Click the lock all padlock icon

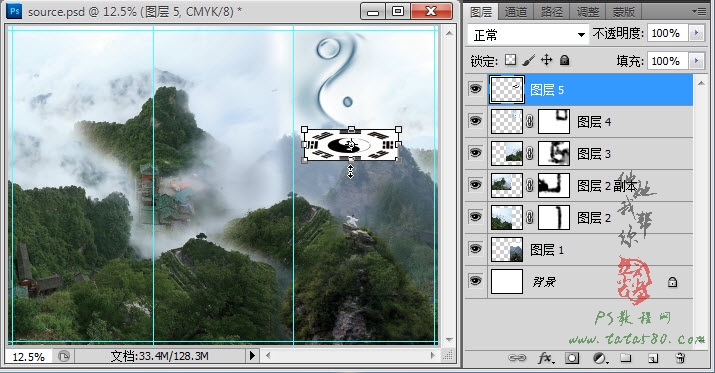565,60
